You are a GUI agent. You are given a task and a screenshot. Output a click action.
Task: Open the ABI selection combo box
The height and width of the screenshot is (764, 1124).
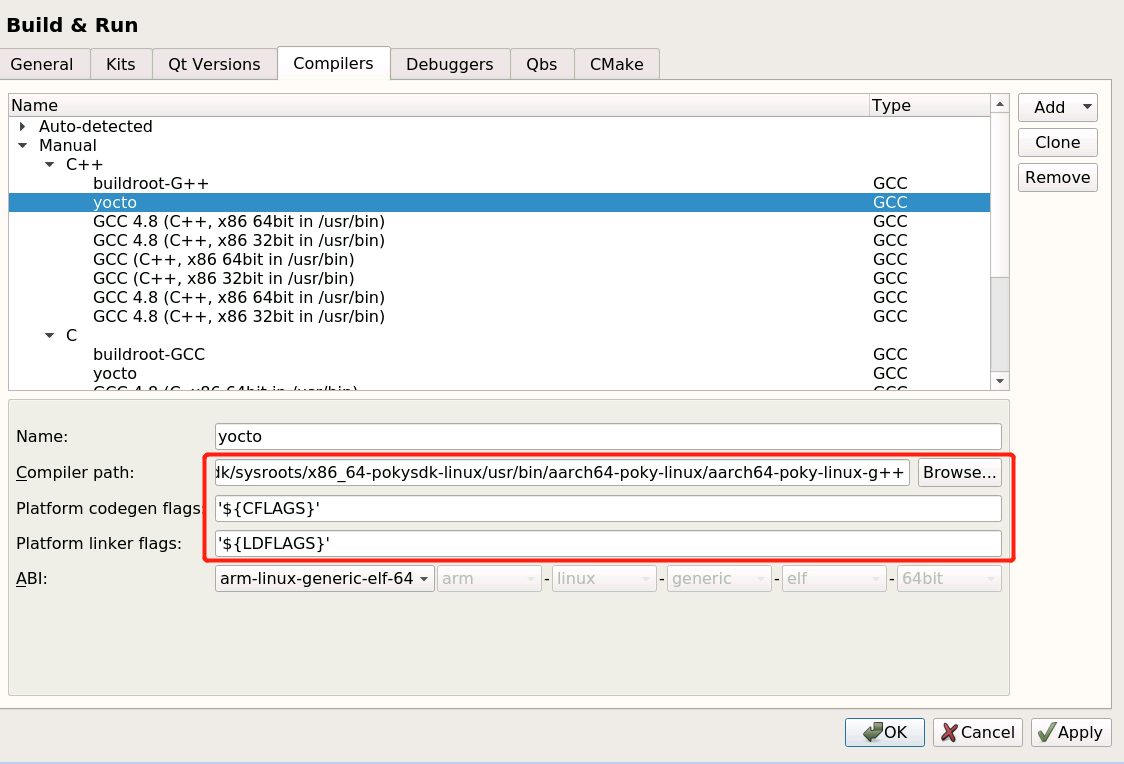(323, 578)
